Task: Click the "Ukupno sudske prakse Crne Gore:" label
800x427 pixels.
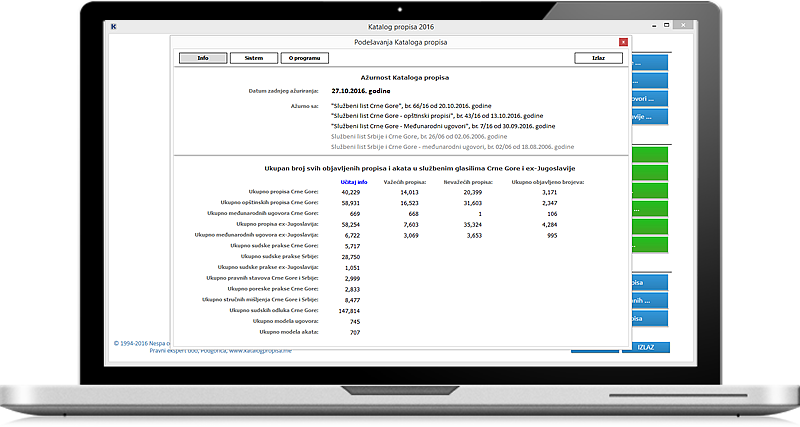Action: click(274, 245)
